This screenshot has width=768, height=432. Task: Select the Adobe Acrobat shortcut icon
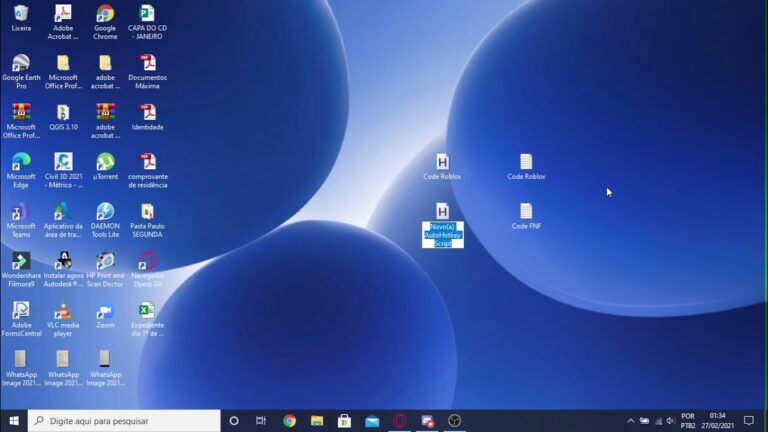coord(63,13)
